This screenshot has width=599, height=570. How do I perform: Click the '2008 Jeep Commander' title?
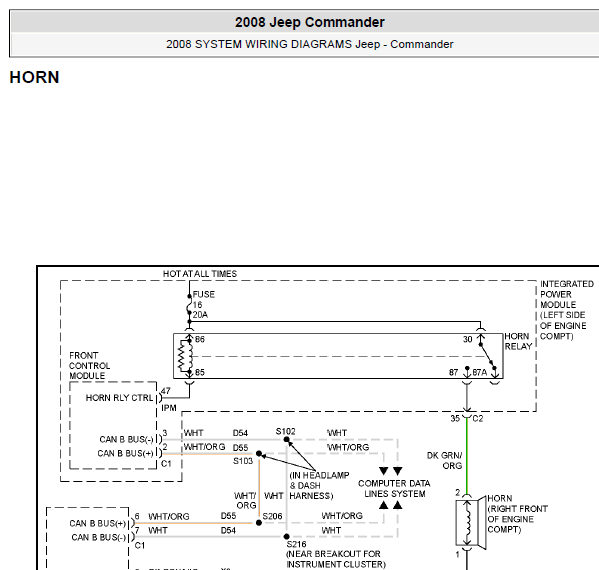(x=309, y=22)
